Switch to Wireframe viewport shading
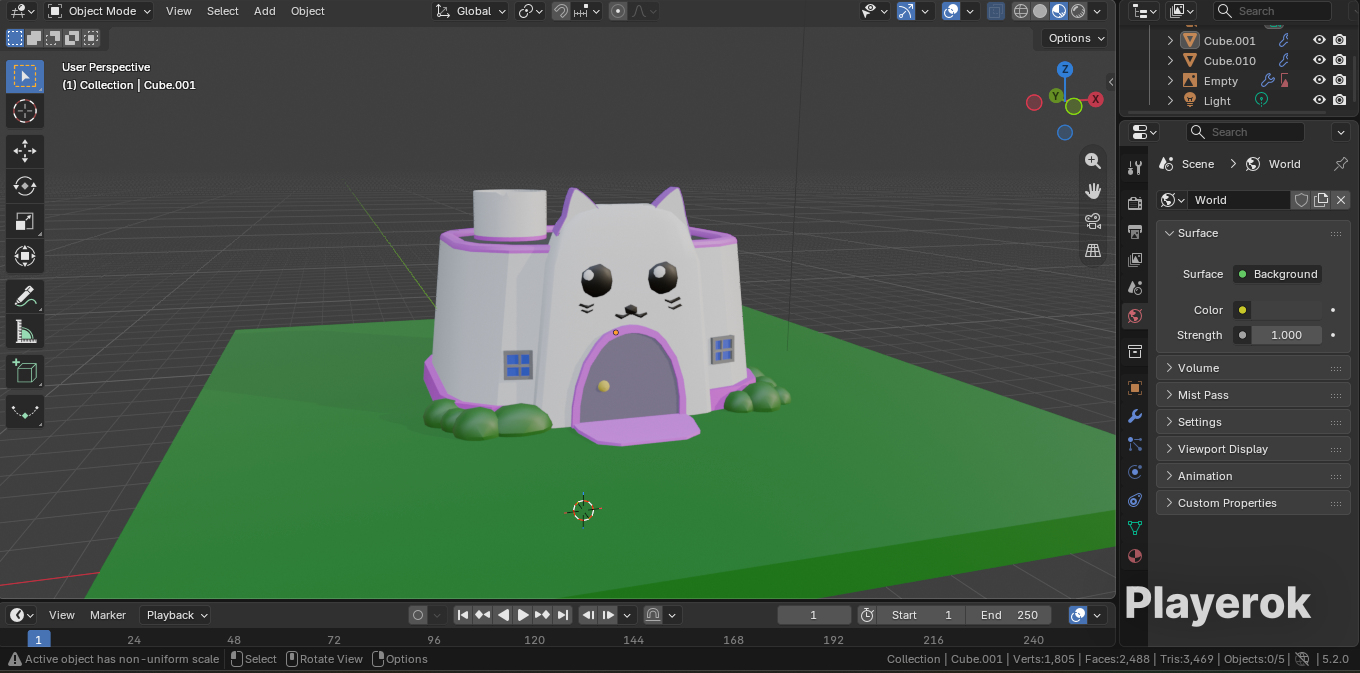This screenshot has height=673, width=1360. [x=1021, y=11]
